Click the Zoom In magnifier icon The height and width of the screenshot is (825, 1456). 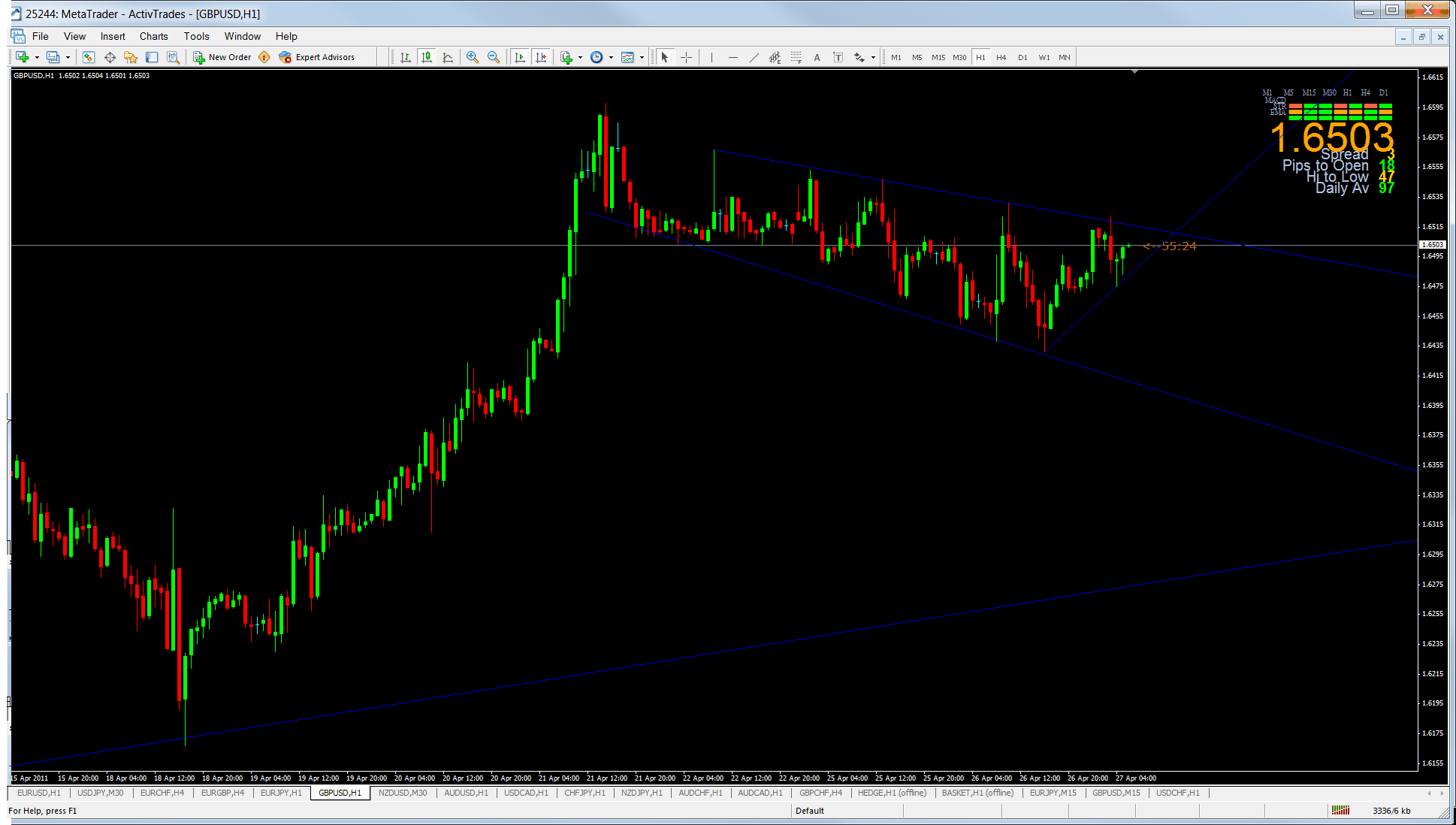coord(473,57)
